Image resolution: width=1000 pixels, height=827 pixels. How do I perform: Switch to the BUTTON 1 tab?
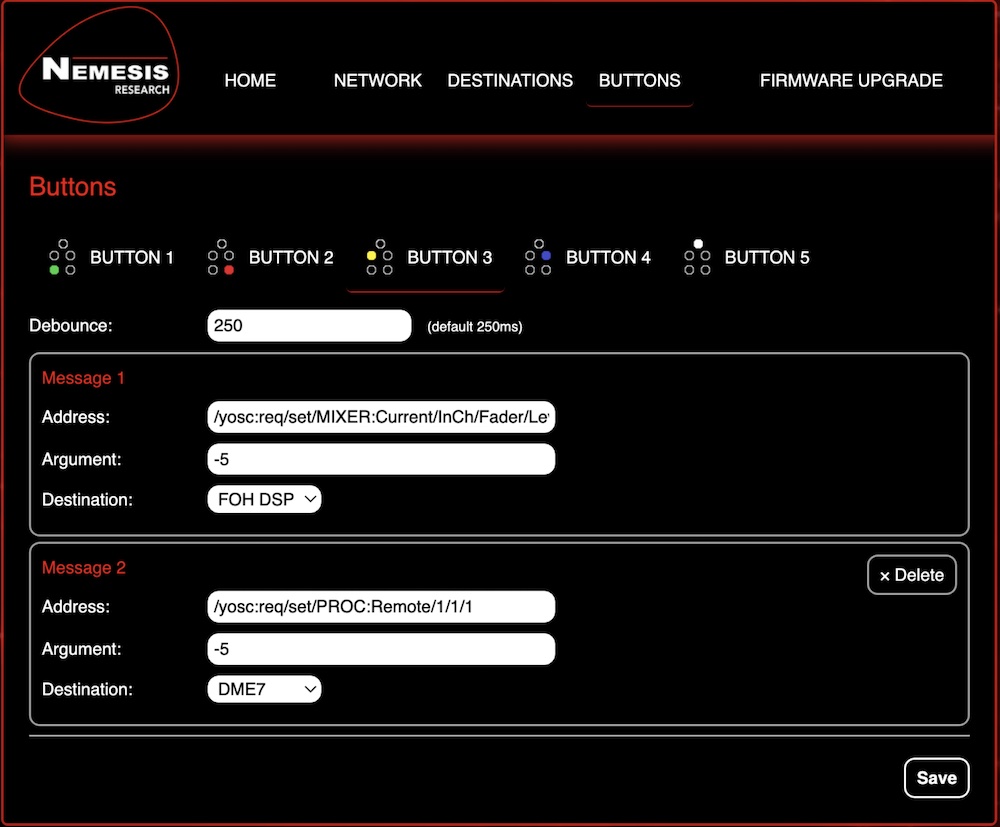tap(131, 257)
